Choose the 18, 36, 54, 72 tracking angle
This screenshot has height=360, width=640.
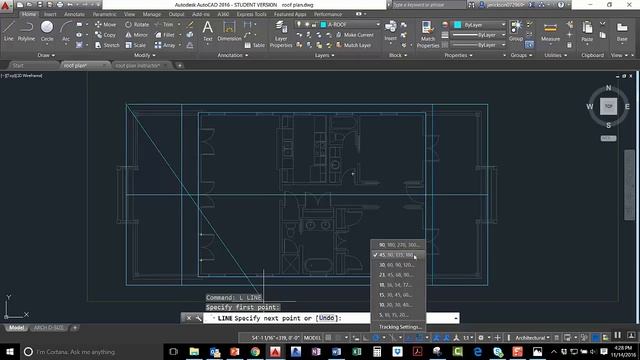(x=398, y=285)
